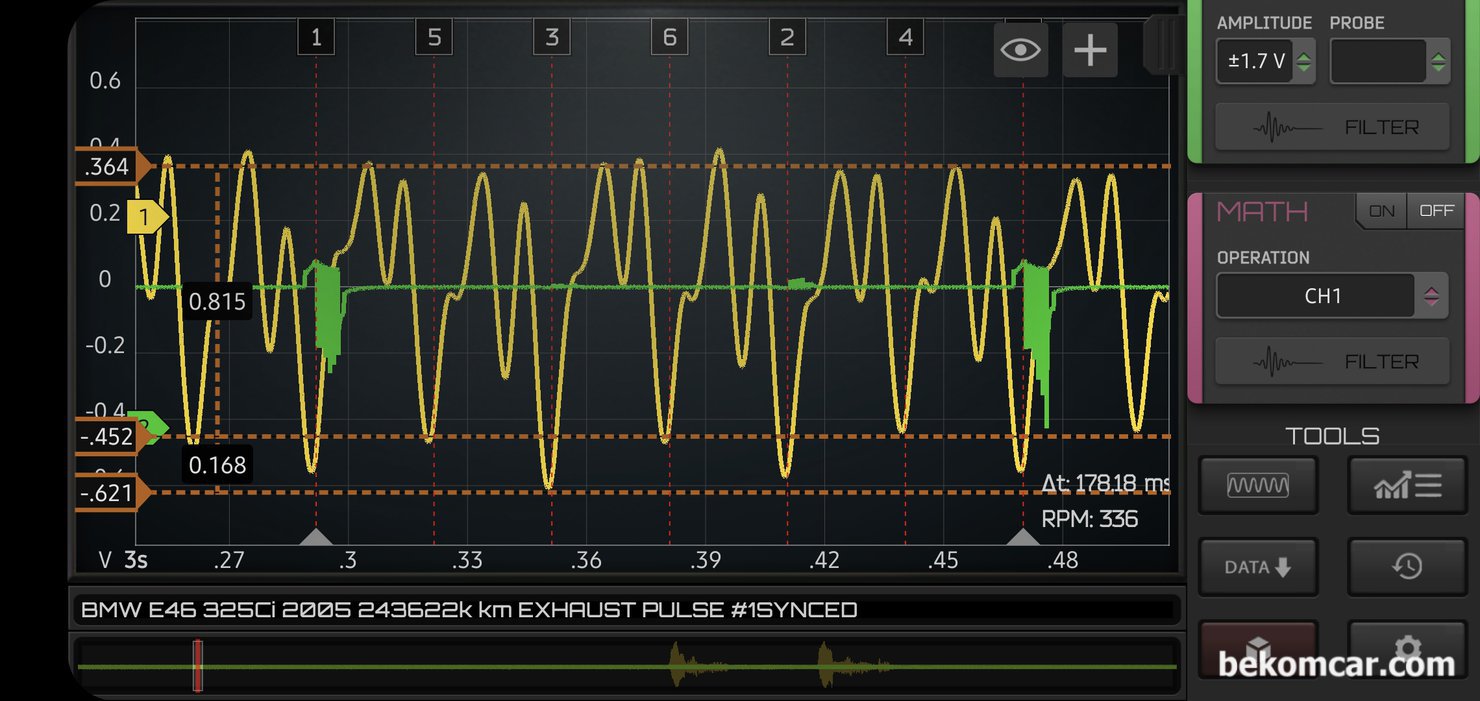Click the red cube tool button
This screenshot has height=701, width=1480.
pos(1258,650)
